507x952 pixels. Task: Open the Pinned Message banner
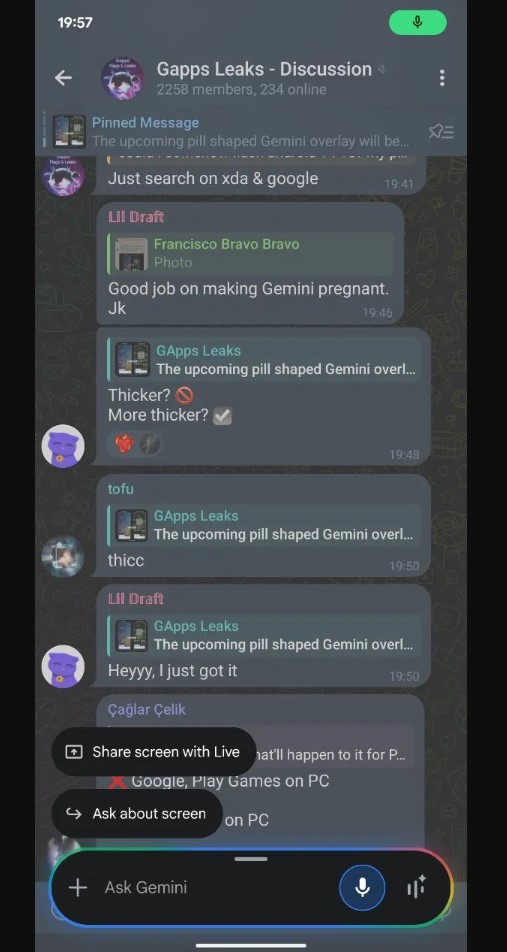click(x=251, y=132)
